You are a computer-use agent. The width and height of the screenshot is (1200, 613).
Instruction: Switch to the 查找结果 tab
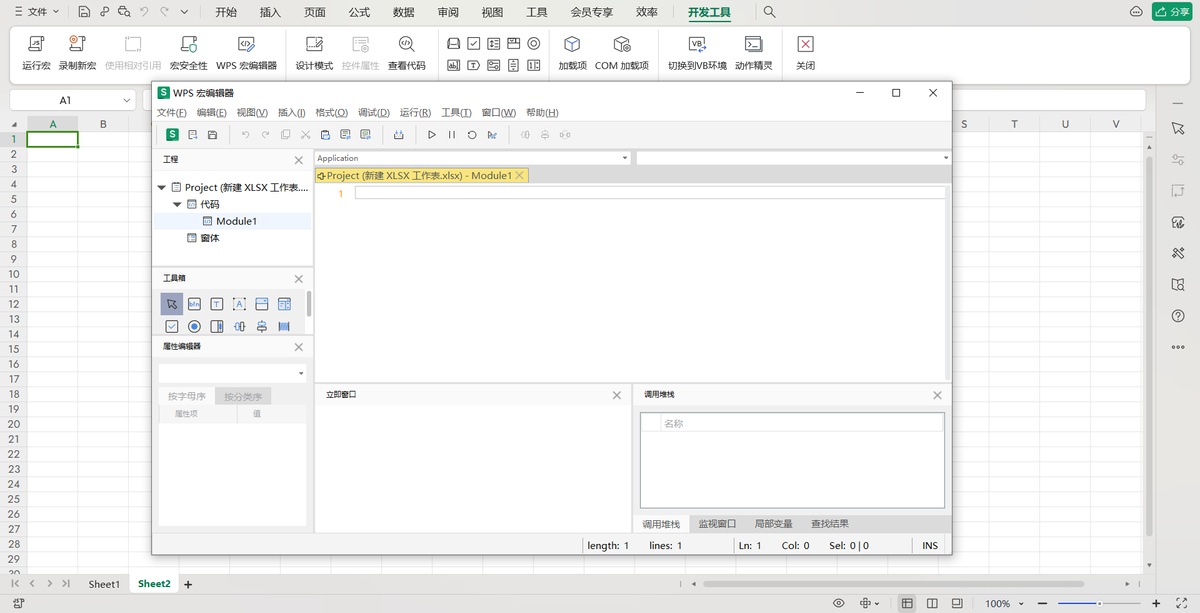[830, 524]
